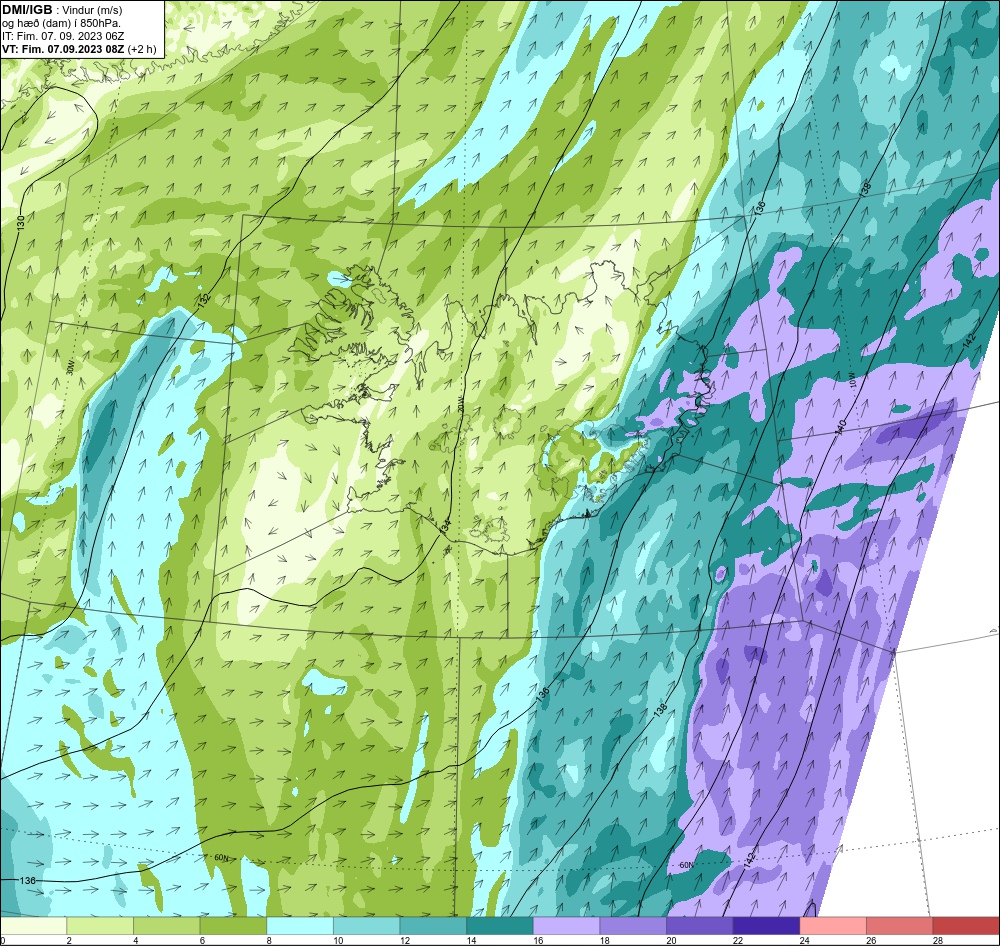This screenshot has width=1000, height=946.
Task: Click the legend tick value 22
Action: (738, 940)
